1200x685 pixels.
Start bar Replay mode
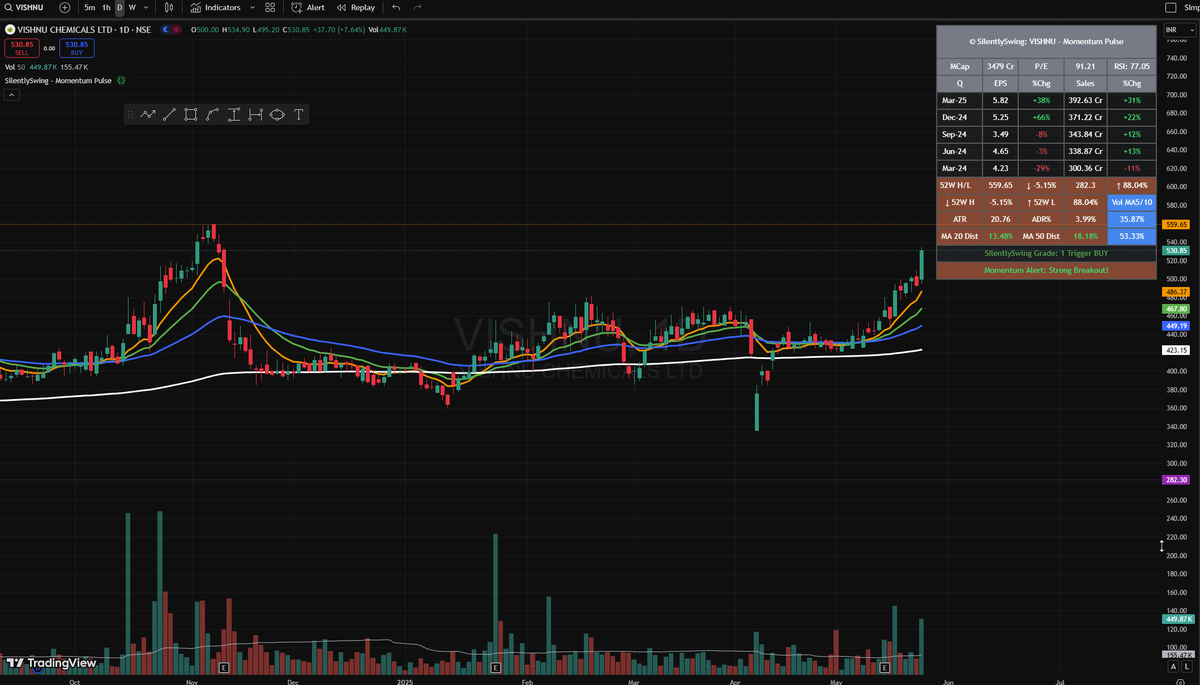[x=356, y=7]
